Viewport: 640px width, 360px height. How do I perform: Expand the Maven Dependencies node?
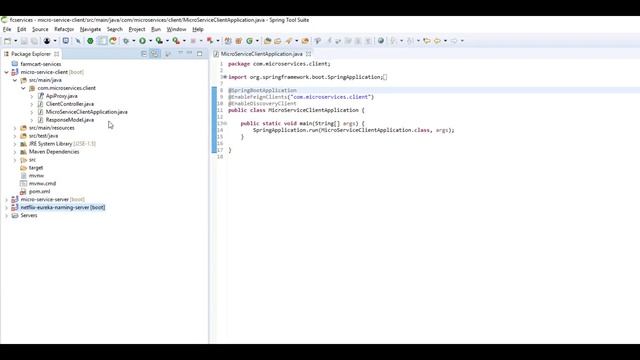[x=15, y=152]
